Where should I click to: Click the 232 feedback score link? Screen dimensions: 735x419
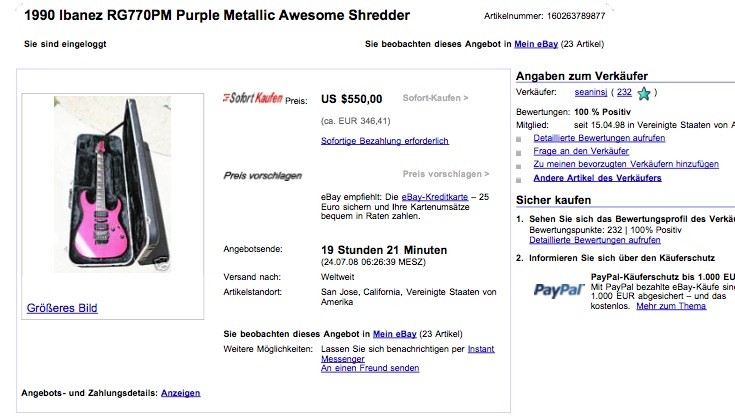pos(624,92)
